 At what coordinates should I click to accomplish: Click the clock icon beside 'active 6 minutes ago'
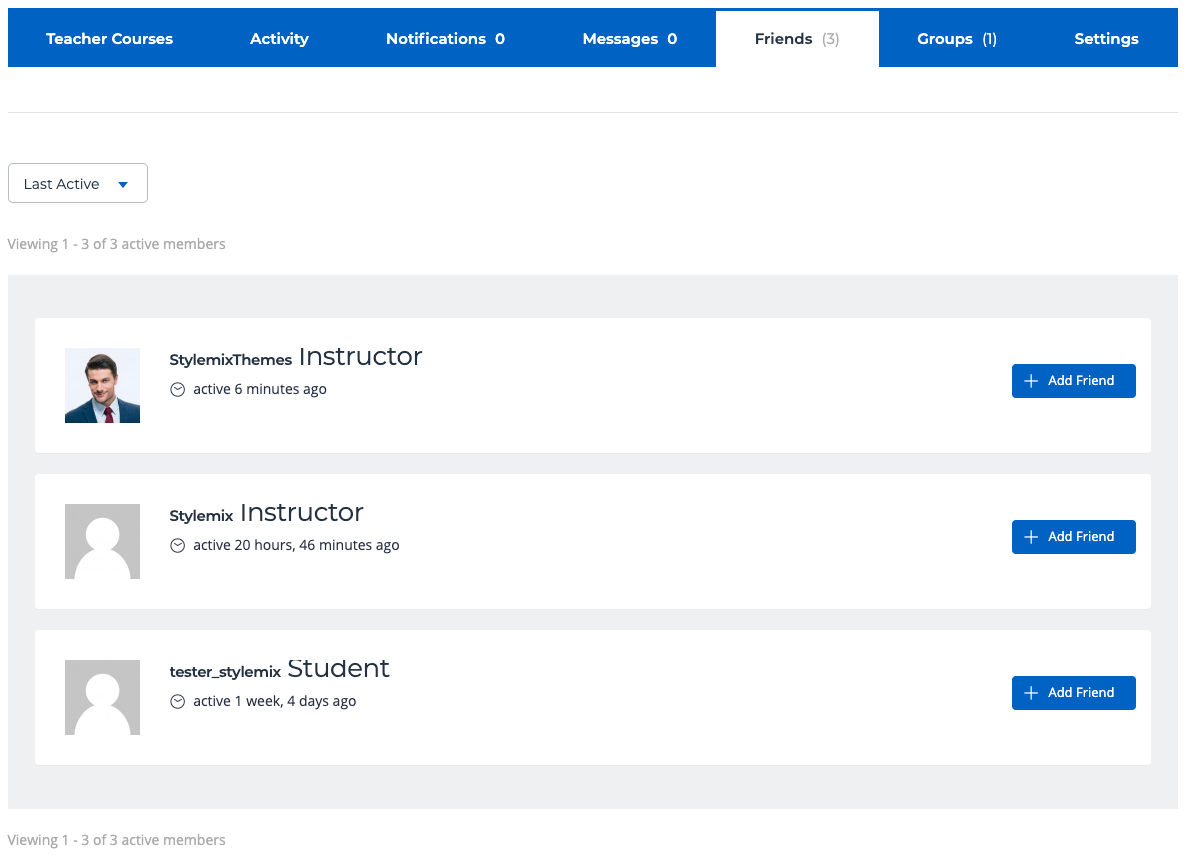point(178,390)
